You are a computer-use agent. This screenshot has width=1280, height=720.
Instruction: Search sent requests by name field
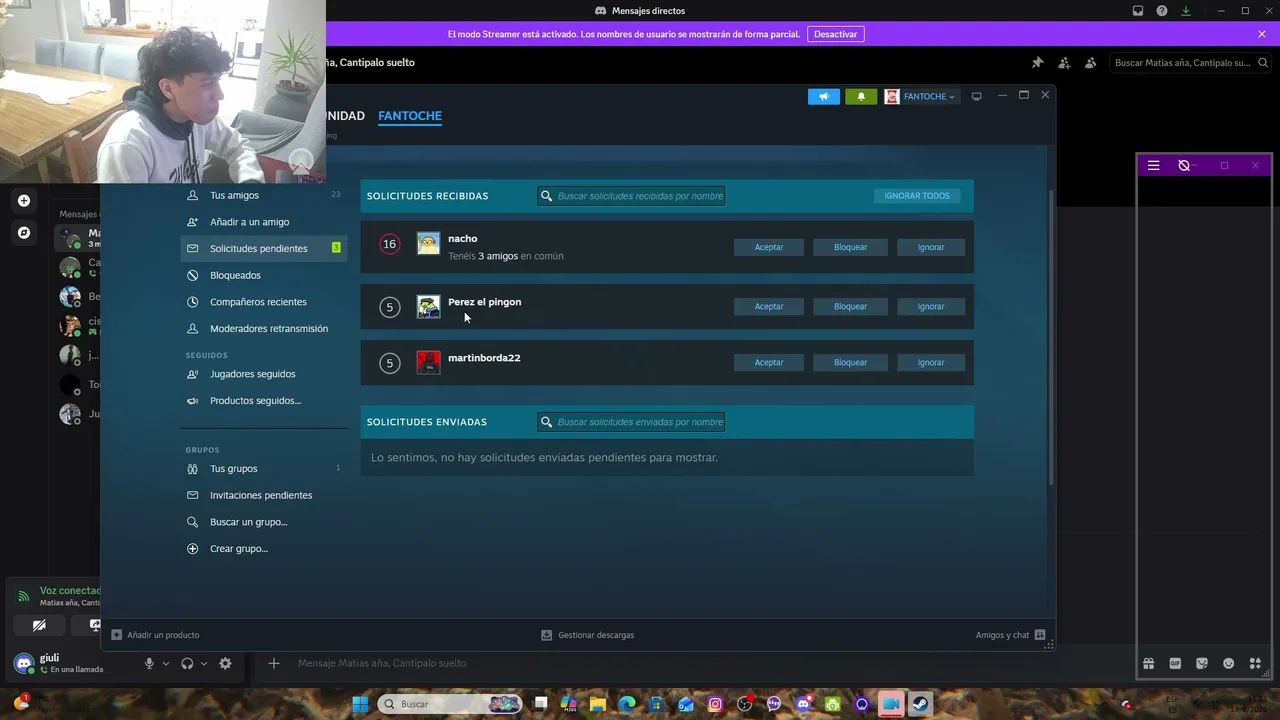coord(631,422)
